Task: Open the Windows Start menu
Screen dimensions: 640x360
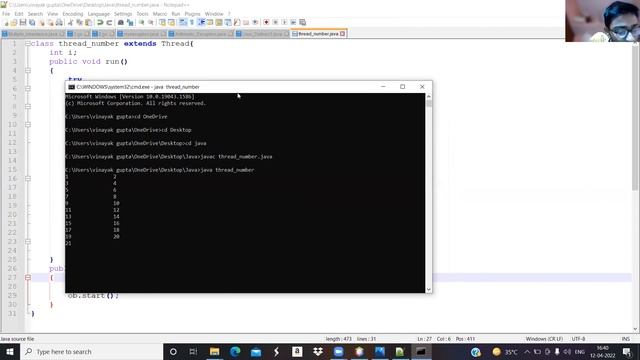Action: point(10,351)
